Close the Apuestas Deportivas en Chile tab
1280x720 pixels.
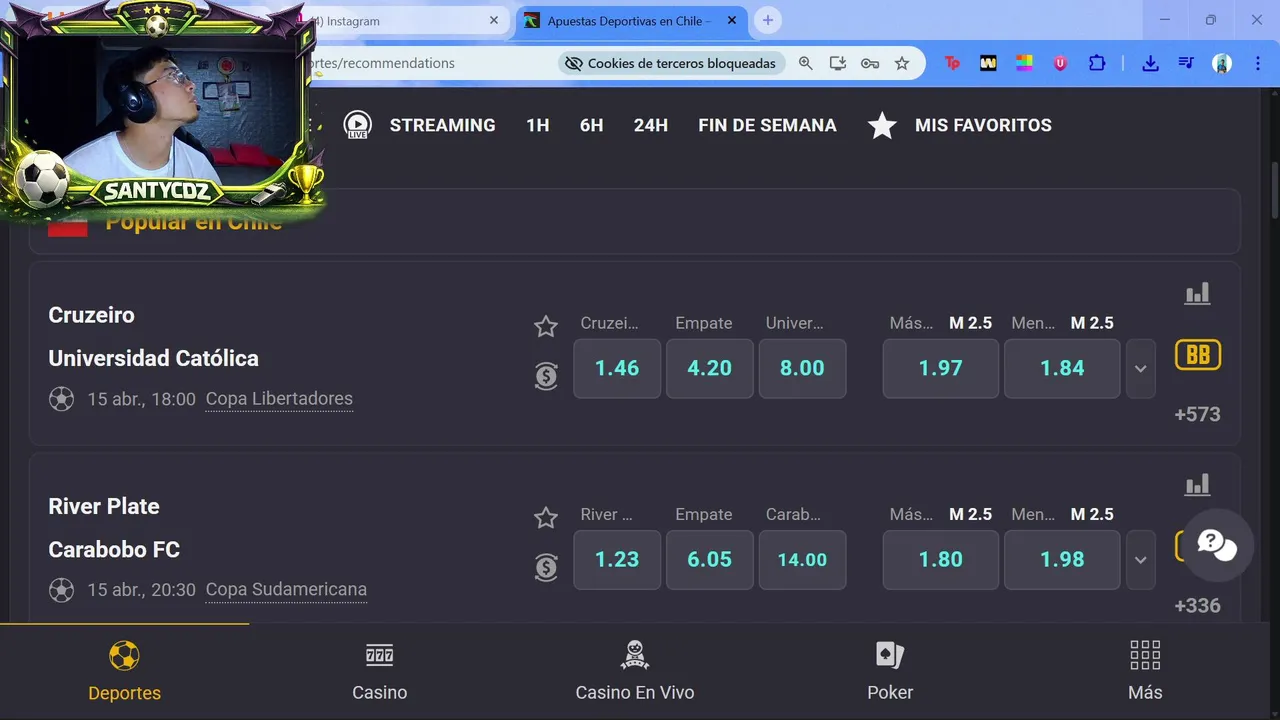tap(732, 20)
